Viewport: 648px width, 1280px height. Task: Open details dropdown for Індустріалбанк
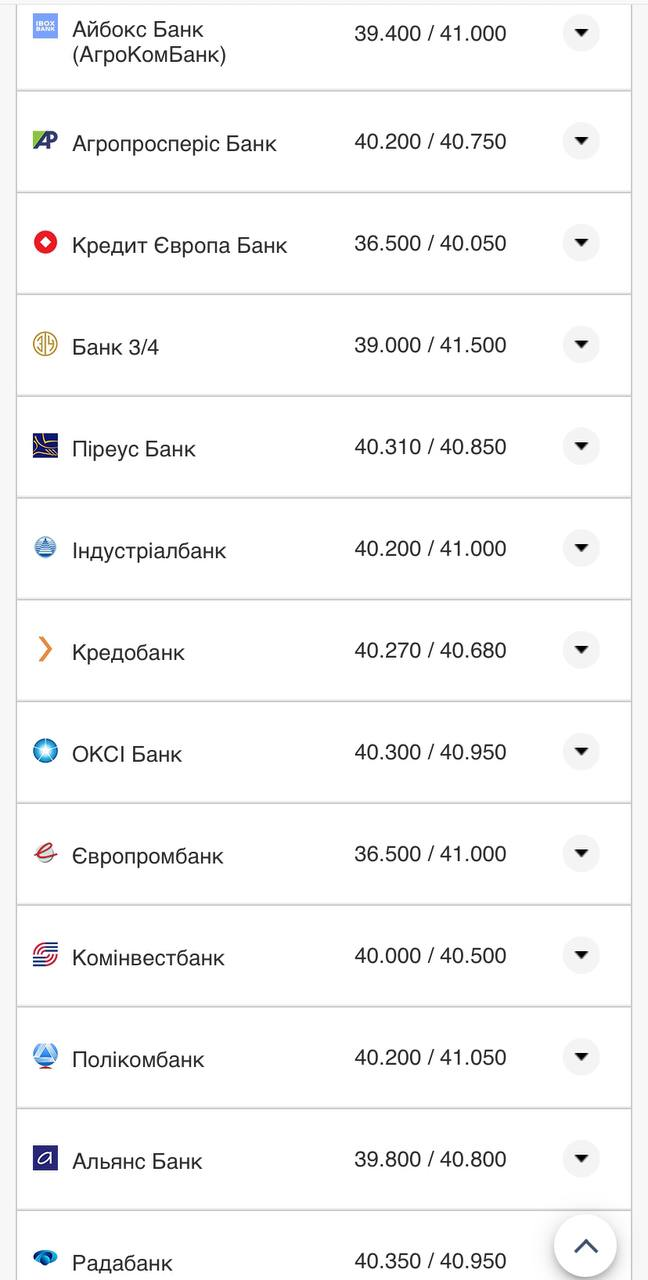[581, 547]
